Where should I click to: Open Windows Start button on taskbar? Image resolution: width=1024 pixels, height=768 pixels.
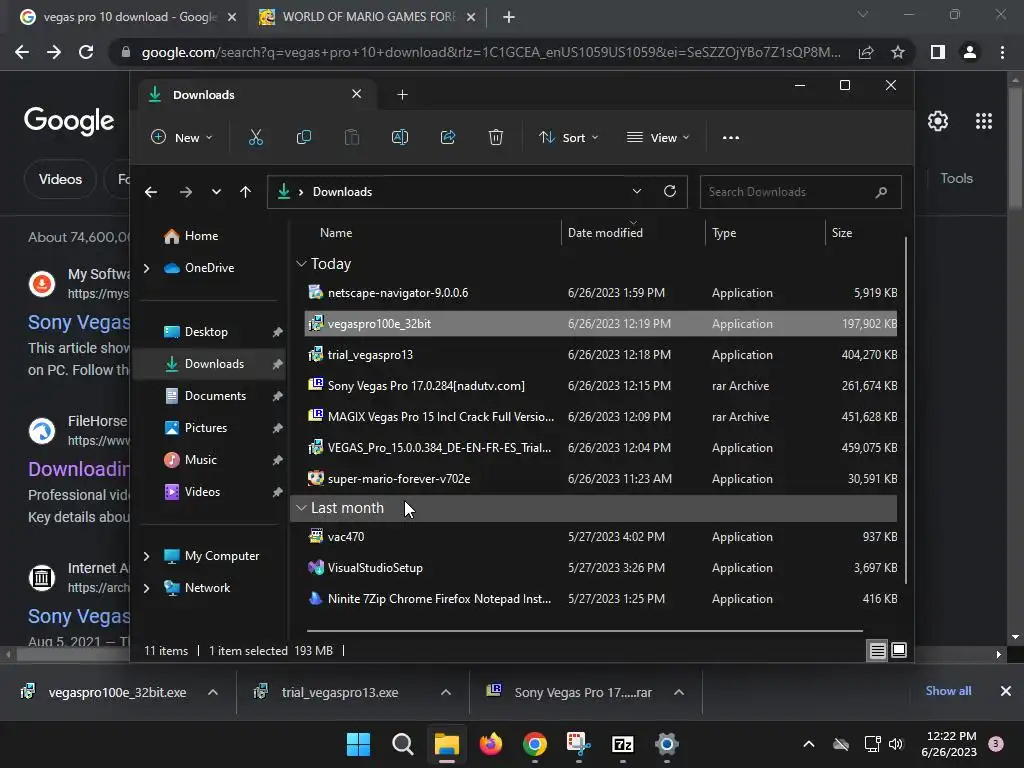coord(358,744)
